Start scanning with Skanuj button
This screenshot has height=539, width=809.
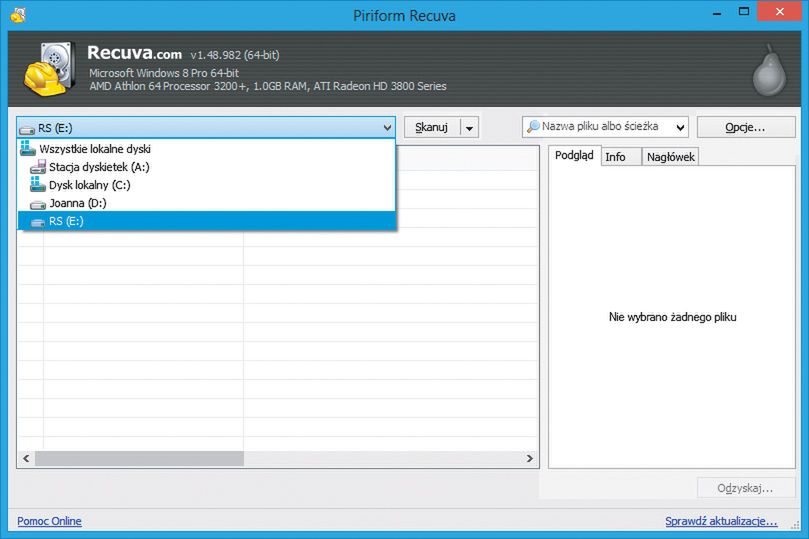tap(432, 127)
